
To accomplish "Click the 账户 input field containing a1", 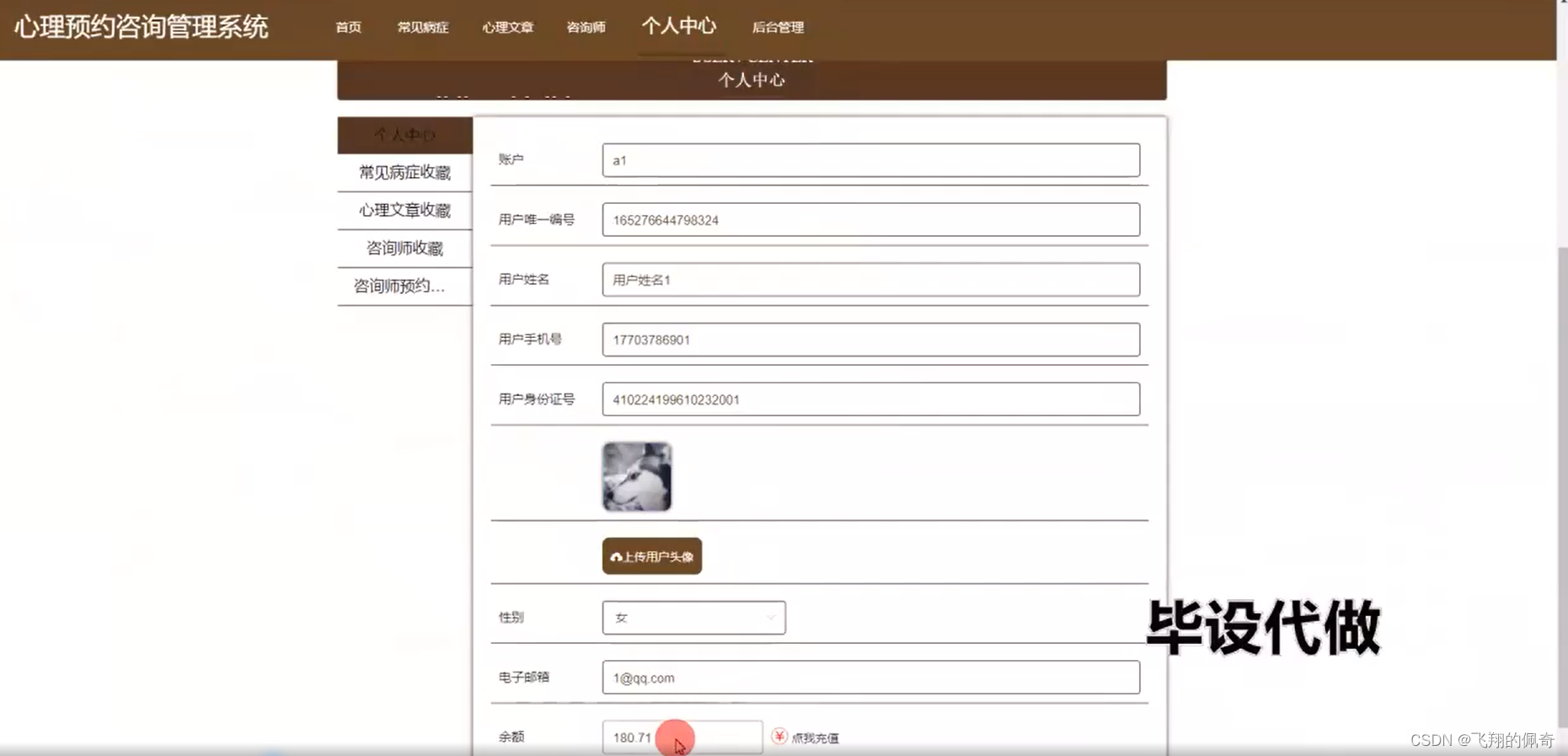I will coord(871,160).
